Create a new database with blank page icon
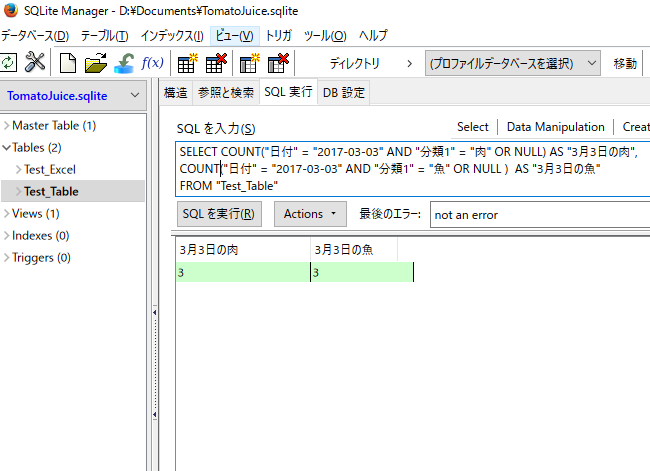The image size is (650, 471). click(x=68, y=63)
